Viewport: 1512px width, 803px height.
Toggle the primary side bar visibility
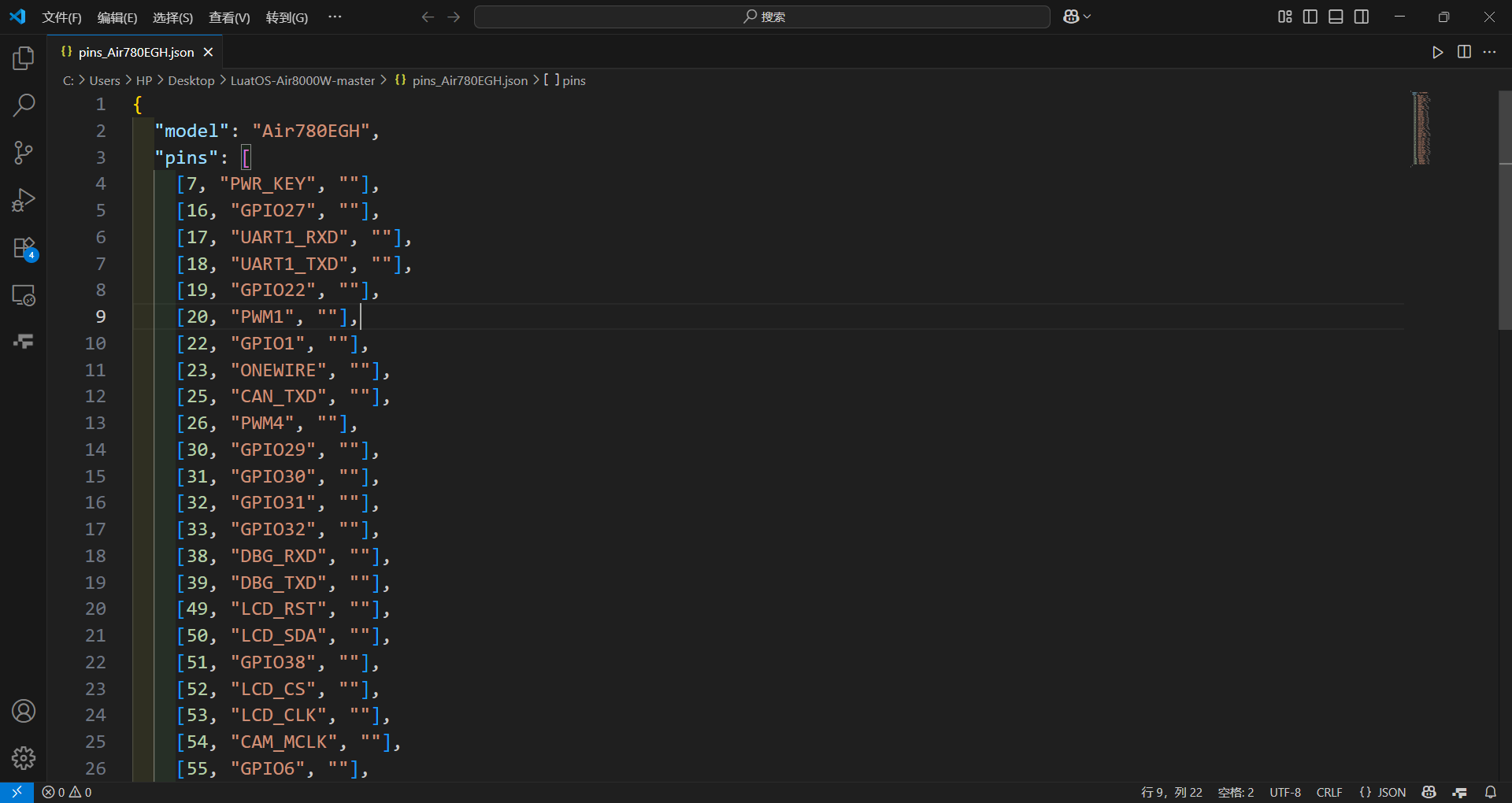pyautogui.click(x=1310, y=17)
